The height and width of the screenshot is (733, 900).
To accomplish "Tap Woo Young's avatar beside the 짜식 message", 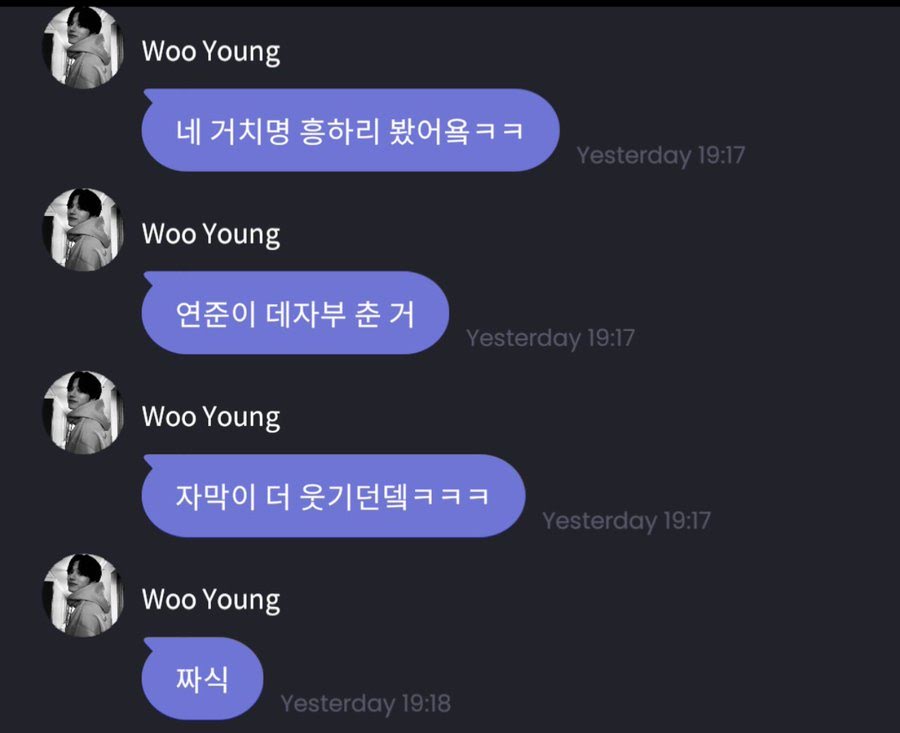I will click(84, 595).
